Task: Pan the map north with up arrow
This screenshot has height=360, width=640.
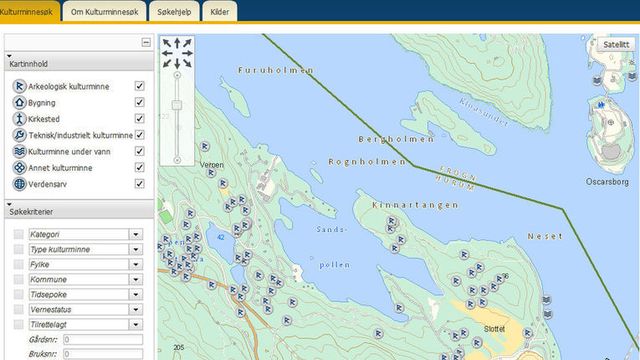Action: tap(177, 43)
